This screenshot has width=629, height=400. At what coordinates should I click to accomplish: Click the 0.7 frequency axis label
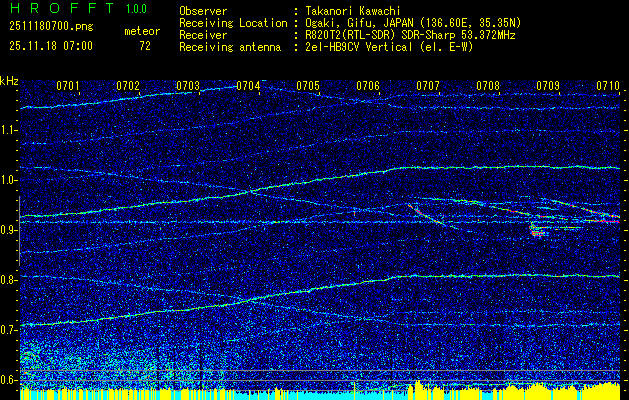(8, 329)
